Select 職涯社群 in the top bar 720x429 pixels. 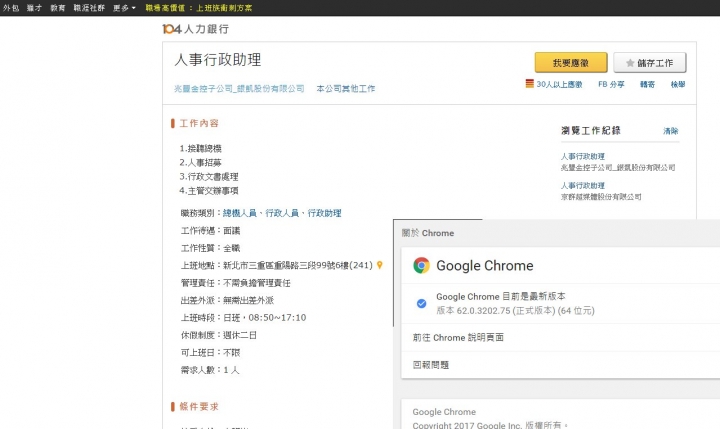click(x=92, y=7)
